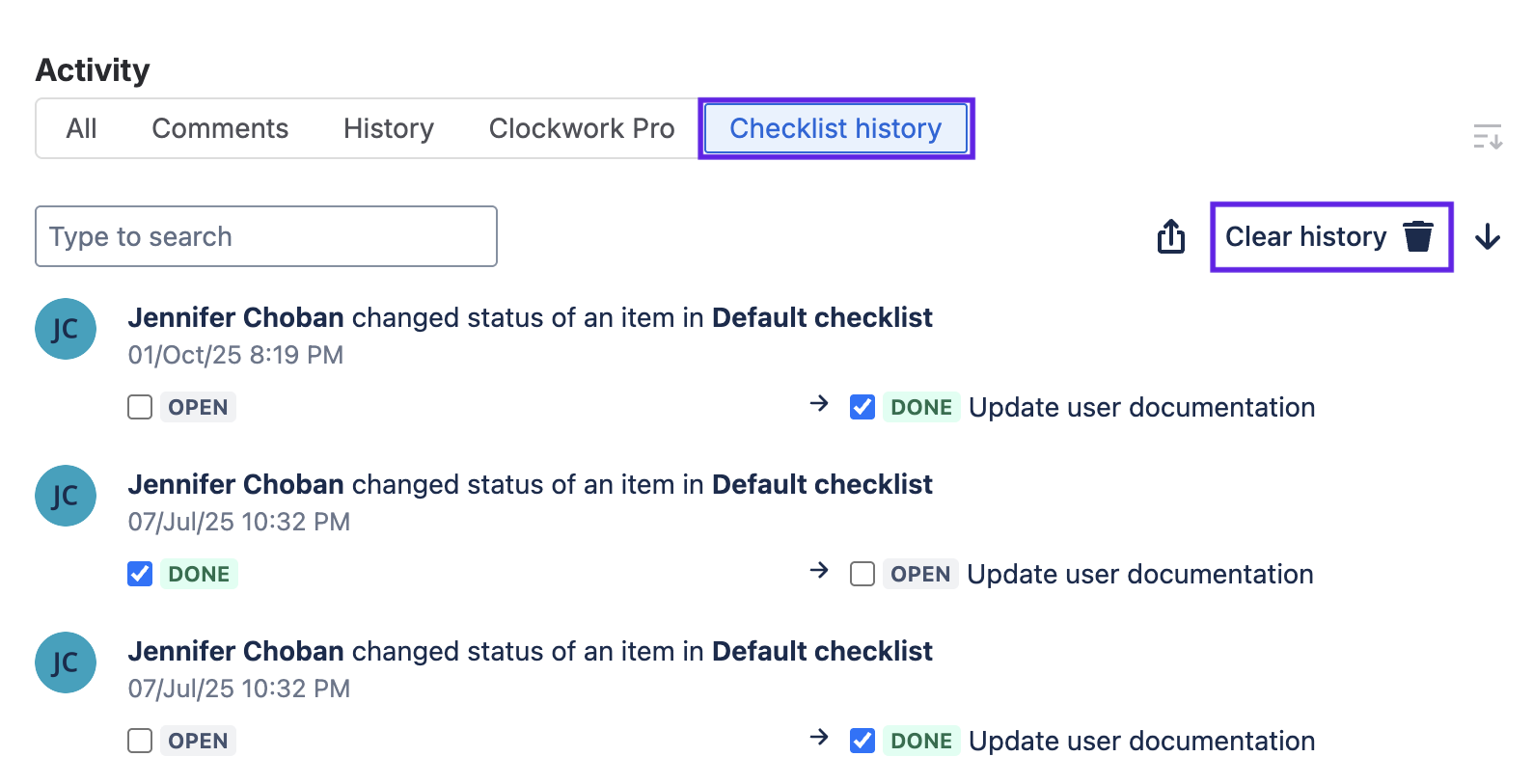Click JC avatar on the middle history entry
The image size is (1533, 784).
(x=66, y=496)
